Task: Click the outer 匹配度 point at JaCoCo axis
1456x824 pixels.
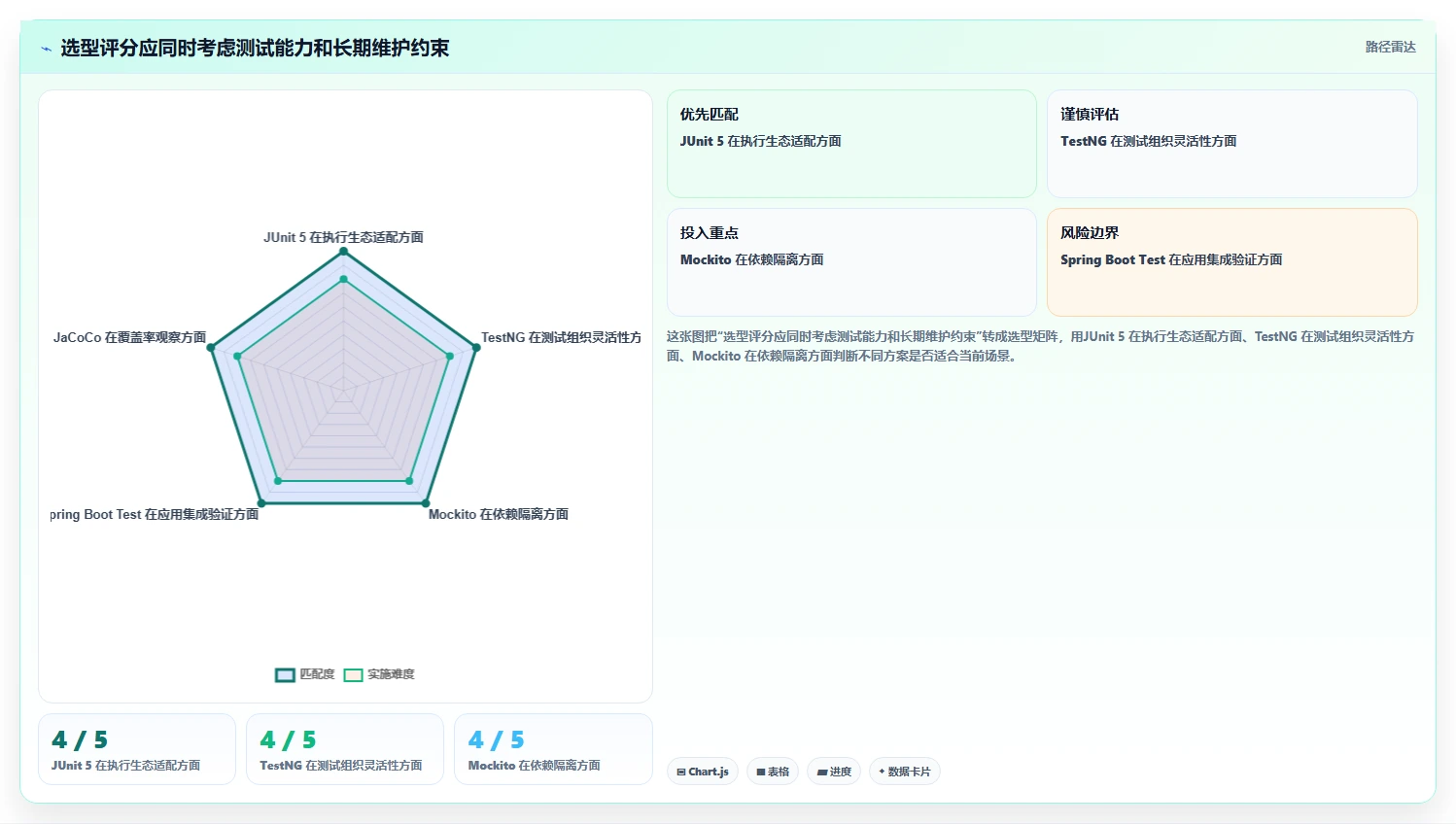Action: tap(211, 348)
